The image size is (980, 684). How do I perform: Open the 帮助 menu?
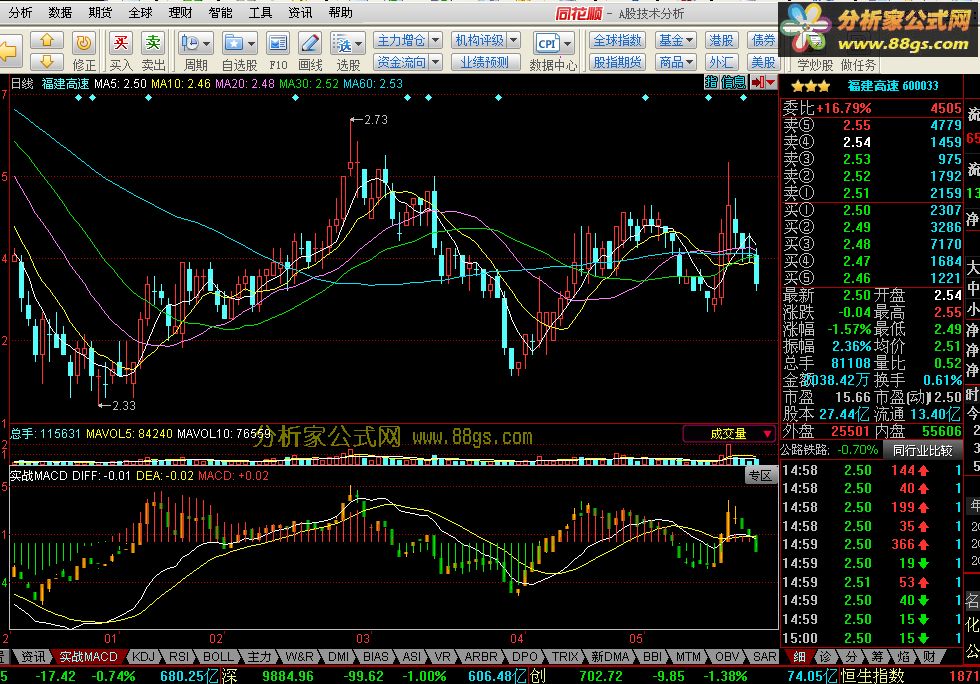(340, 13)
